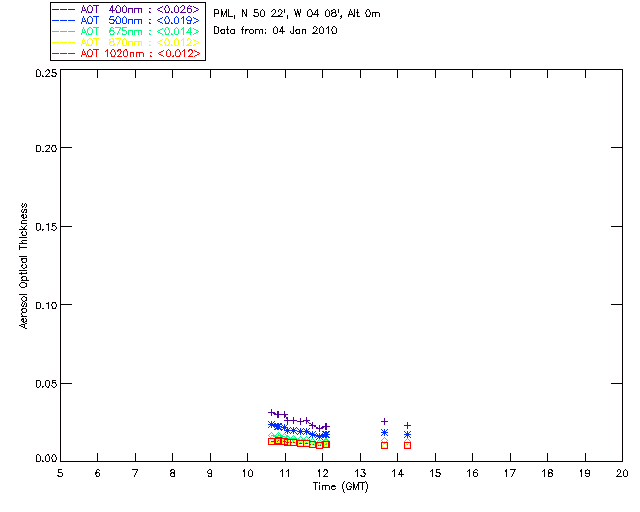Click the AOT 675nm legend entry
Screen dimensions: 640x512
click(126, 31)
